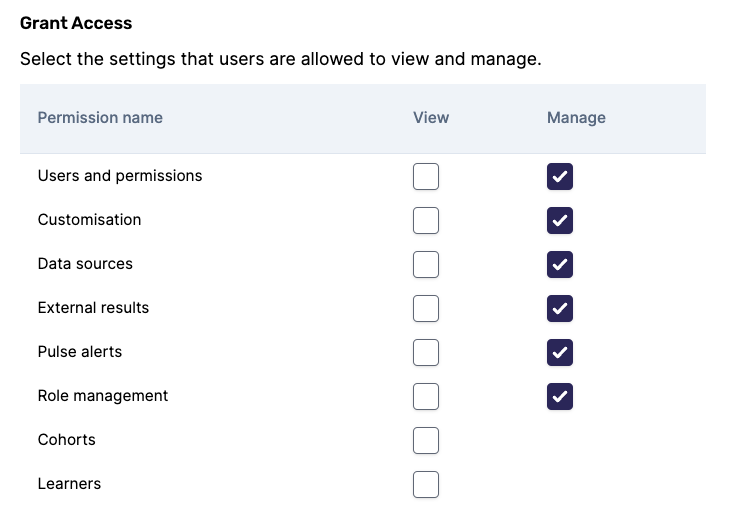
Task: Check View for Data sources
Action: (x=426, y=265)
